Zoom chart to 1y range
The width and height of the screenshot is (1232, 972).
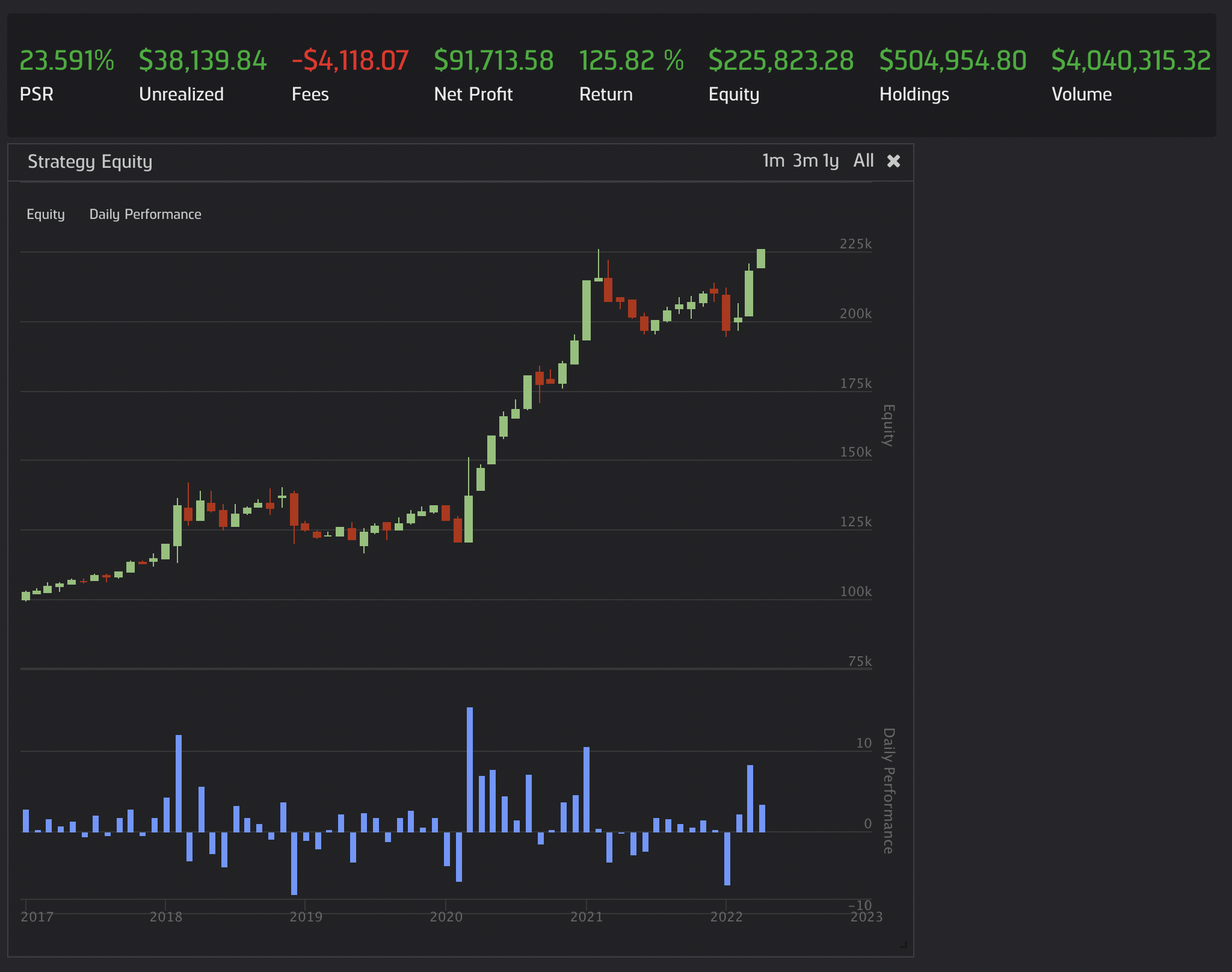831,161
